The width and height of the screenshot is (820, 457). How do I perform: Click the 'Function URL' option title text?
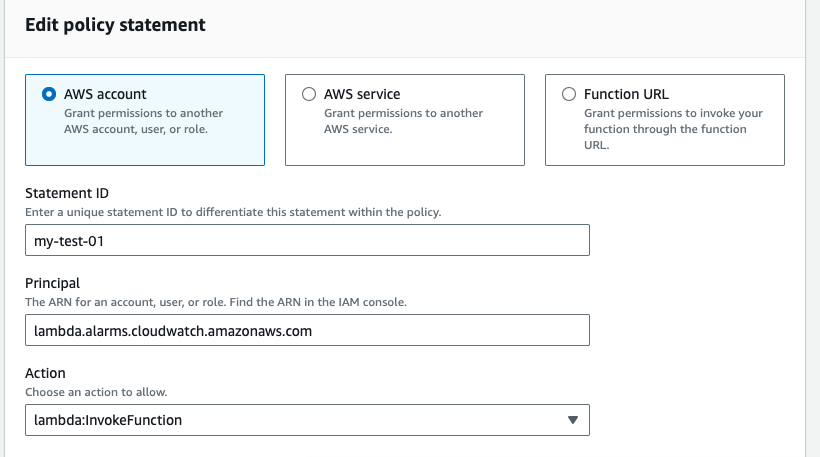pyautogui.click(x=626, y=94)
